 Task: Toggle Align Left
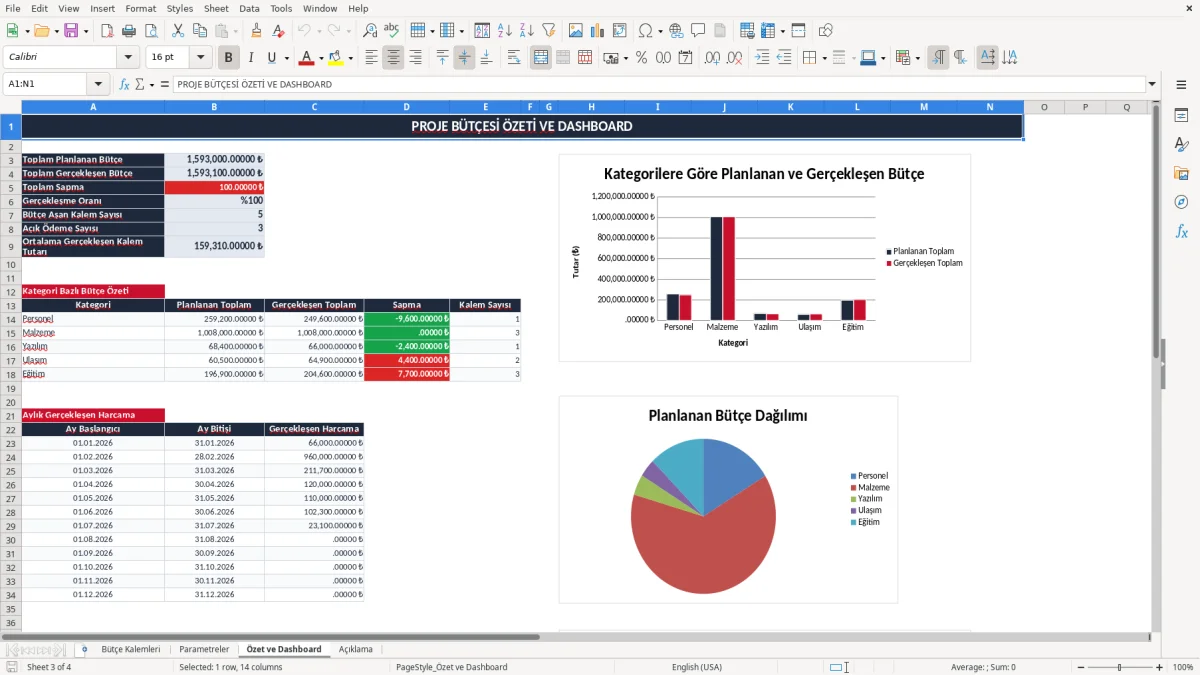click(372, 58)
